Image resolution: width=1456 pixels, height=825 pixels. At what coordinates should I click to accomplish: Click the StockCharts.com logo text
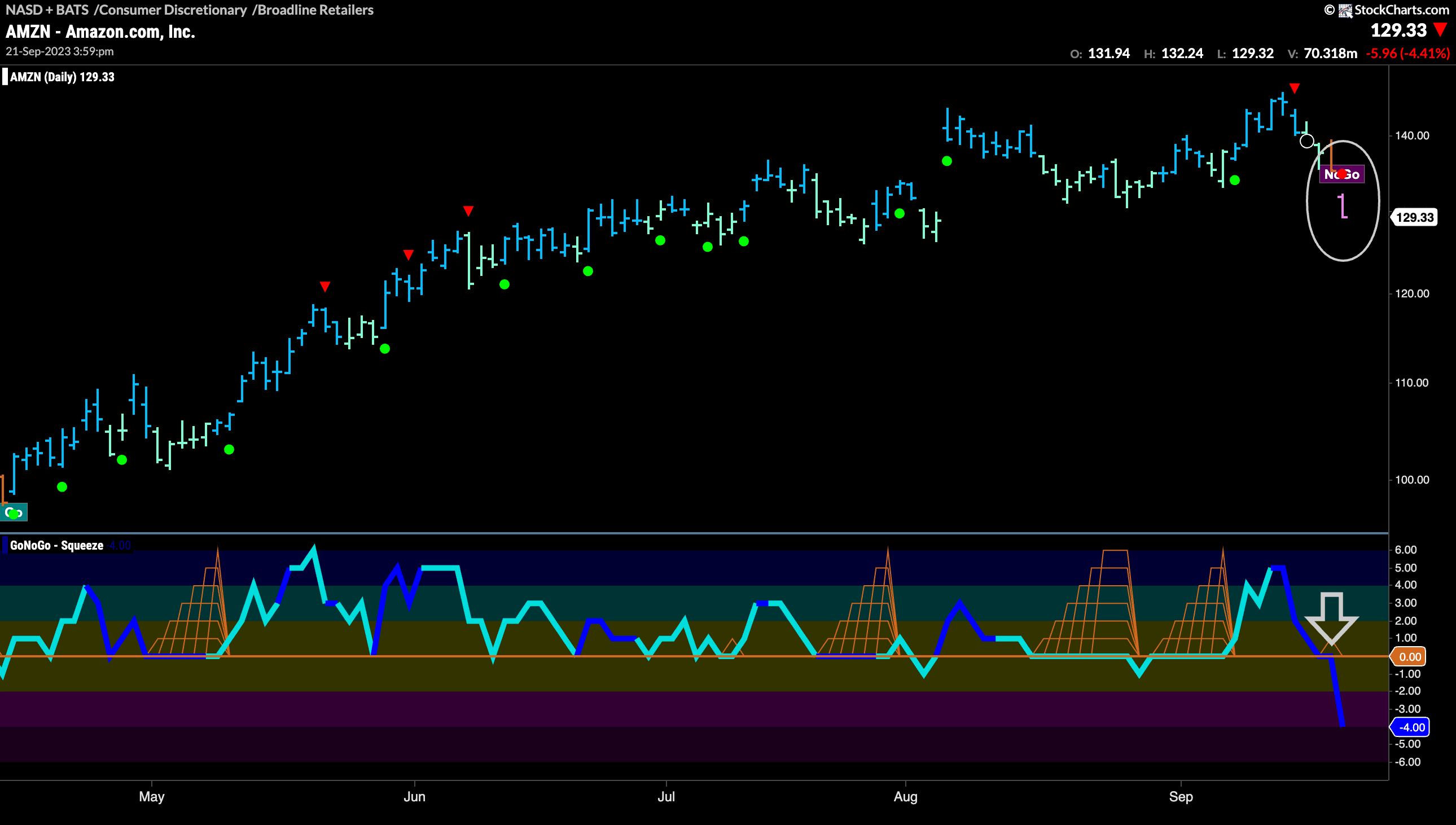(x=1402, y=10)
